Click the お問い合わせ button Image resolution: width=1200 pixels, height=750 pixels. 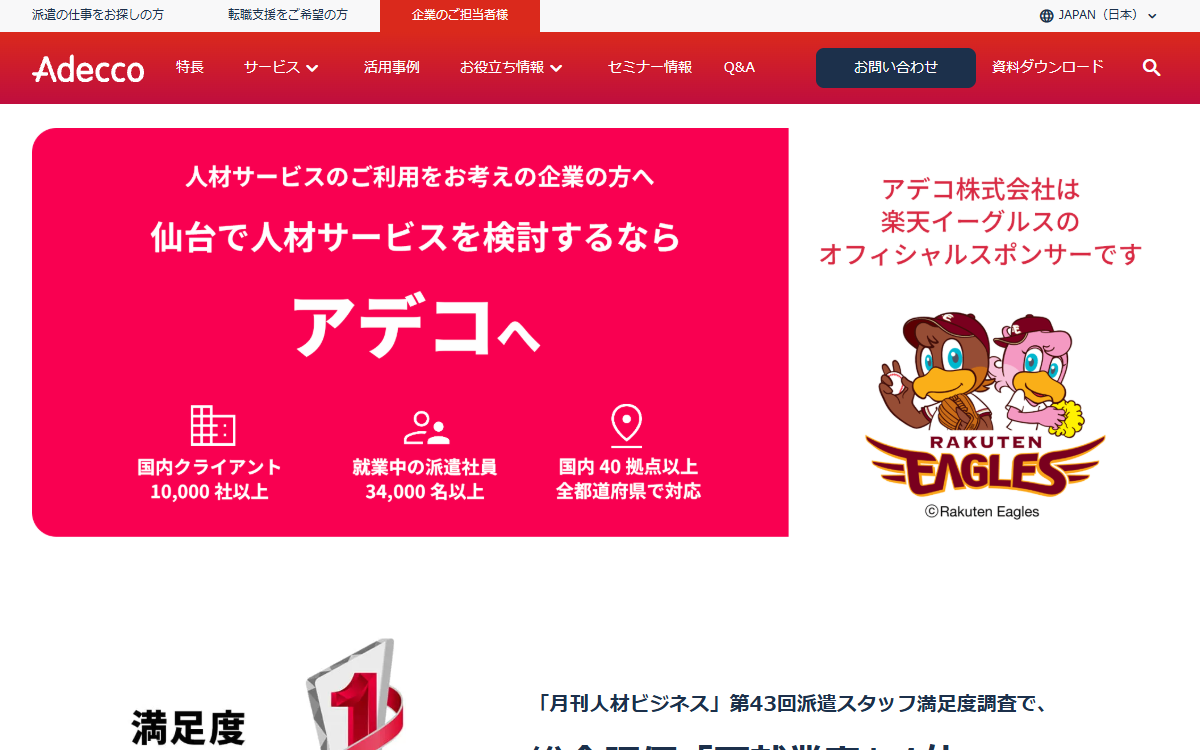(x=896, y=68)
